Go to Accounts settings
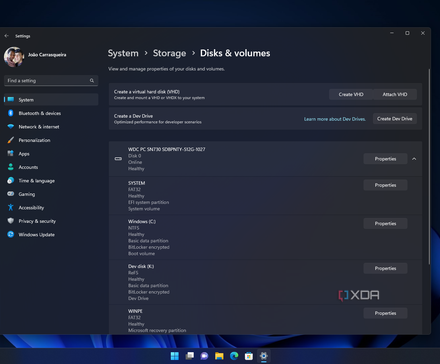This screenshot has height=364, width=440. pos(51,167)
